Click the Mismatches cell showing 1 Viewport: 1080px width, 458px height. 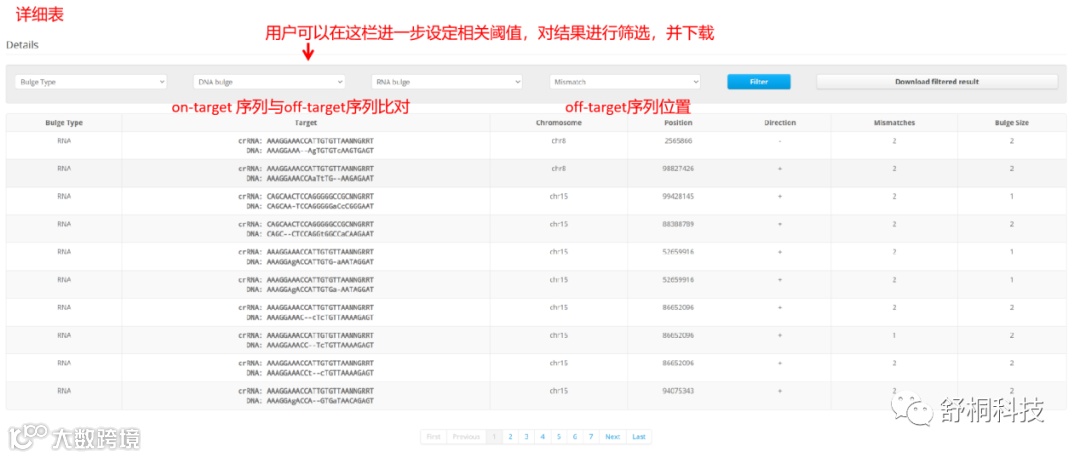(894, 335)
